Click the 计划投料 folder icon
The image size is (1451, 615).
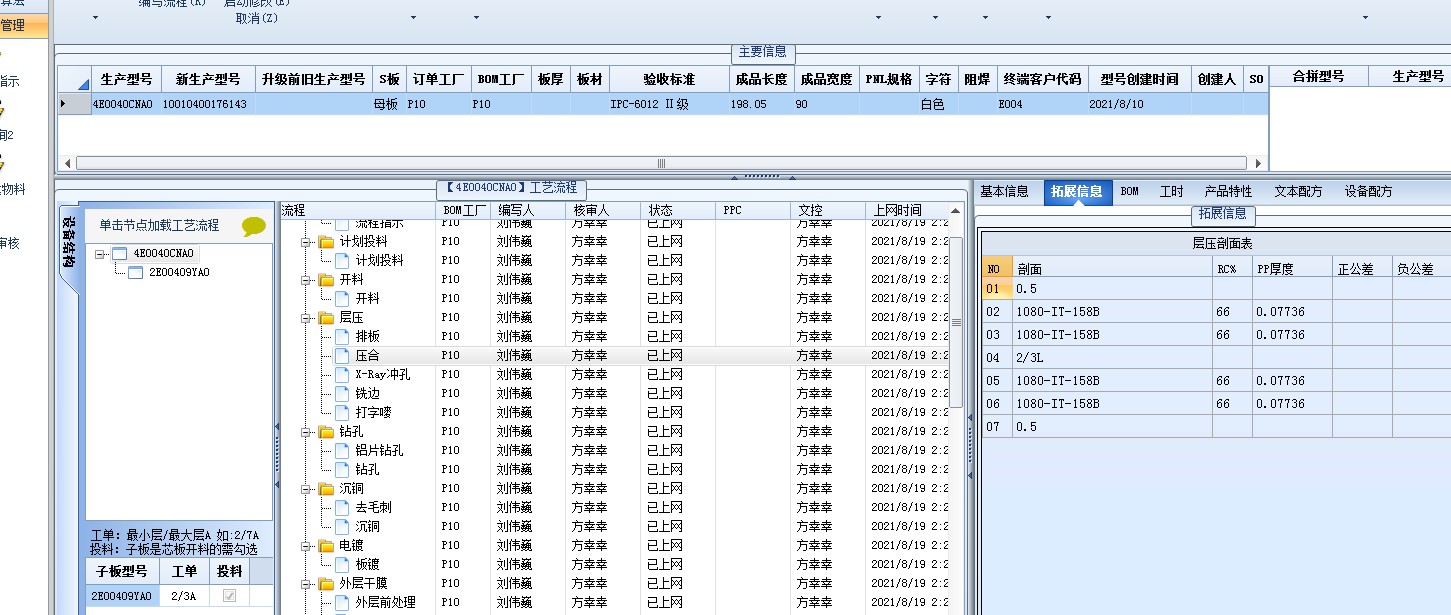[326, 242]
